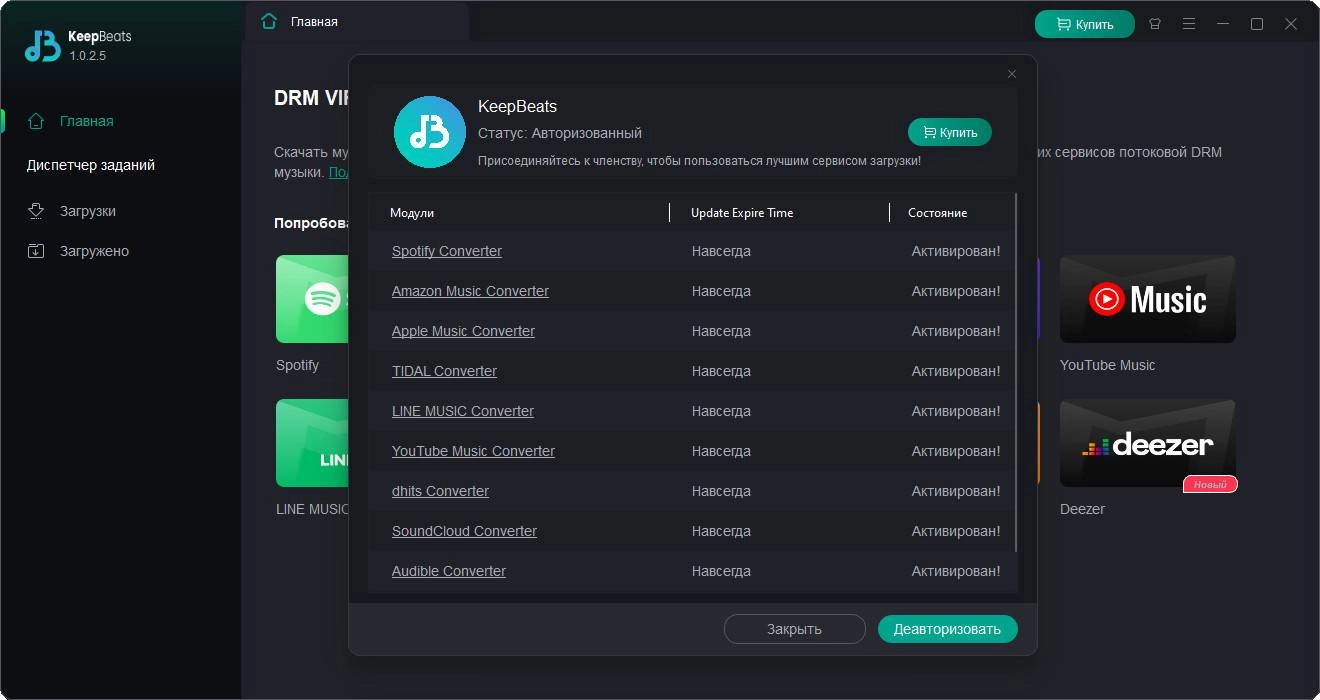Click Активирован! in the dhits Converter row

(x=956, y=491)
